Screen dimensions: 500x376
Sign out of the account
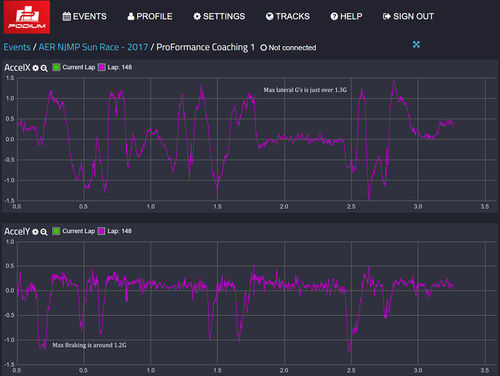[x=408, y=16]
